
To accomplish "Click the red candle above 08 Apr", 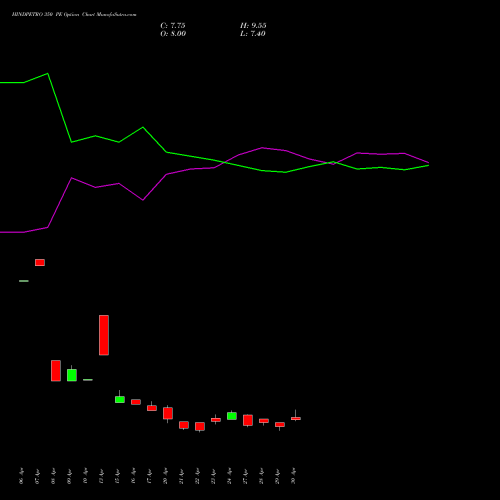I will click(x=56, y=370).
